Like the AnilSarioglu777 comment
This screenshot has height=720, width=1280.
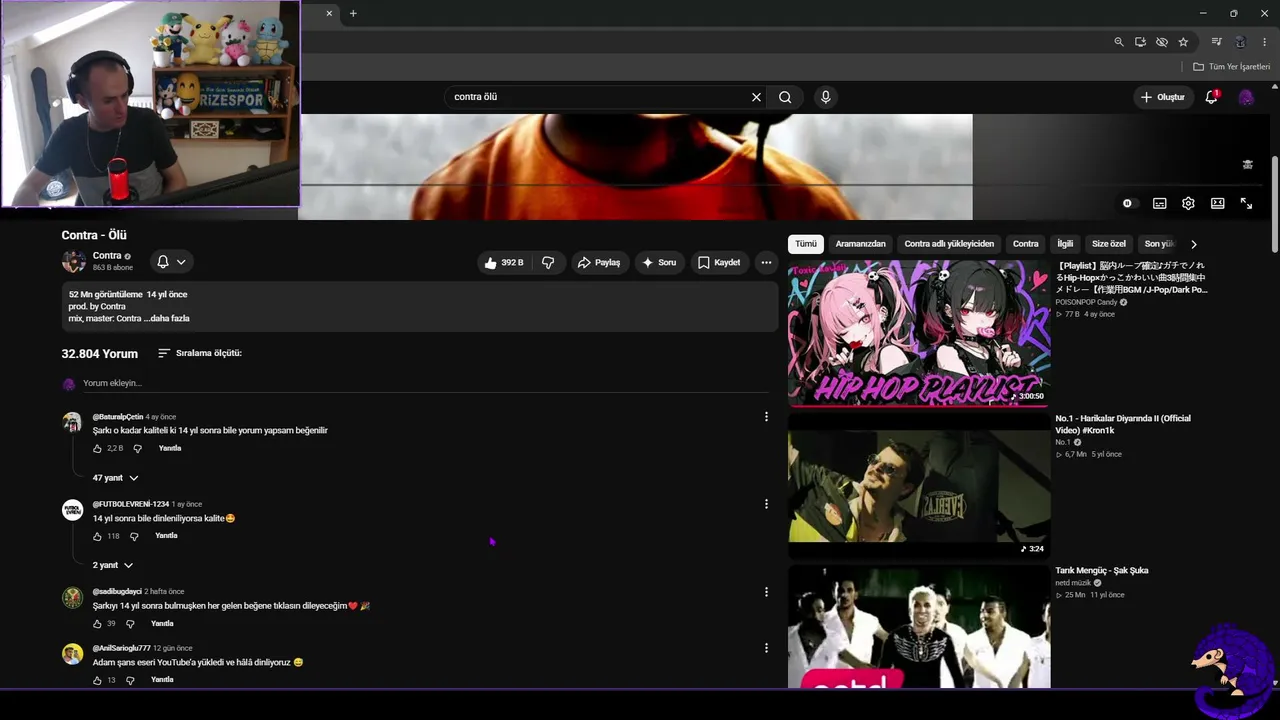tap(97, 680)
